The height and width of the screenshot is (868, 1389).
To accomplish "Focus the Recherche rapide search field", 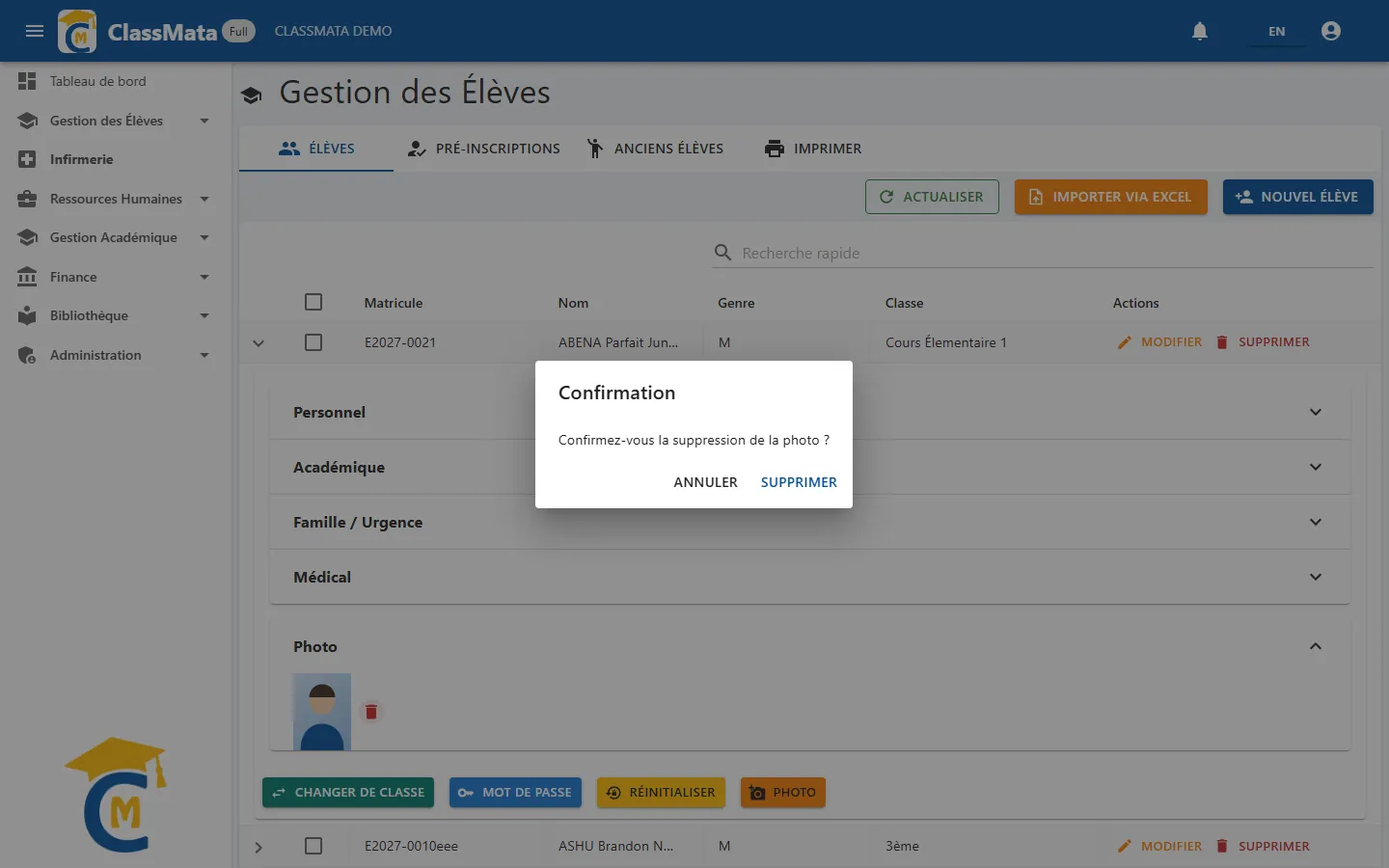I will tap(1056, 253).
